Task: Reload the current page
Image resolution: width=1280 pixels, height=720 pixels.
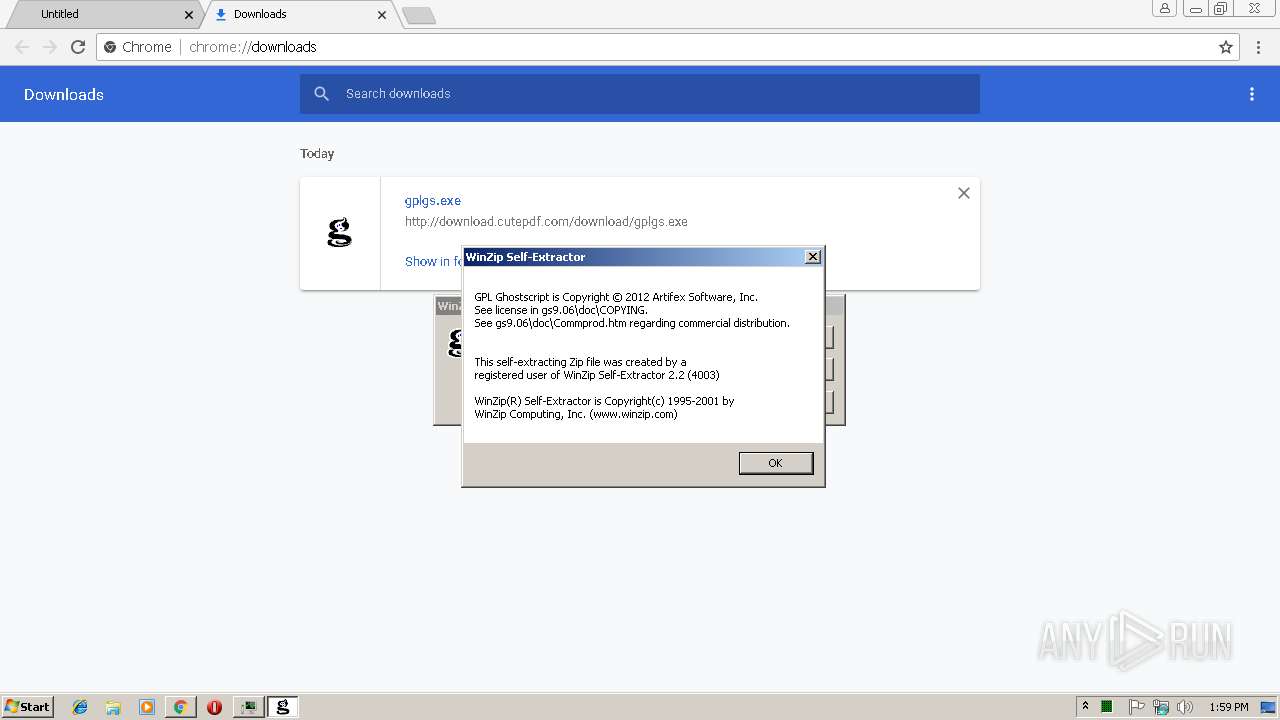Action: pos(78,47)
